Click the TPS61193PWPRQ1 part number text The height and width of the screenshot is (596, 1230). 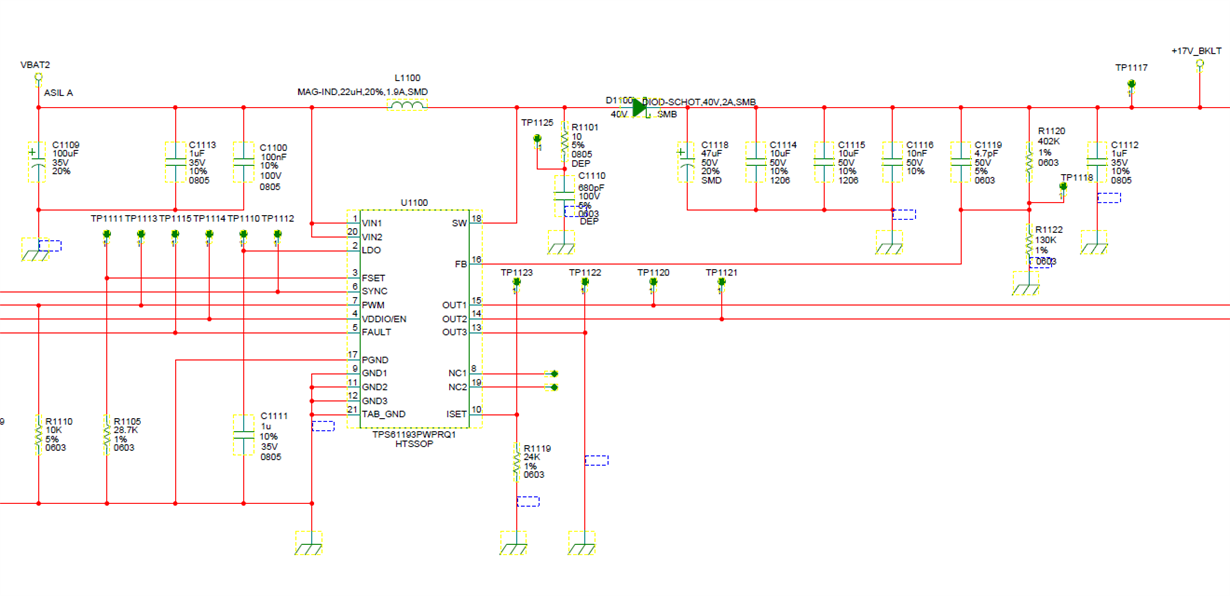[x=414, y=435]
